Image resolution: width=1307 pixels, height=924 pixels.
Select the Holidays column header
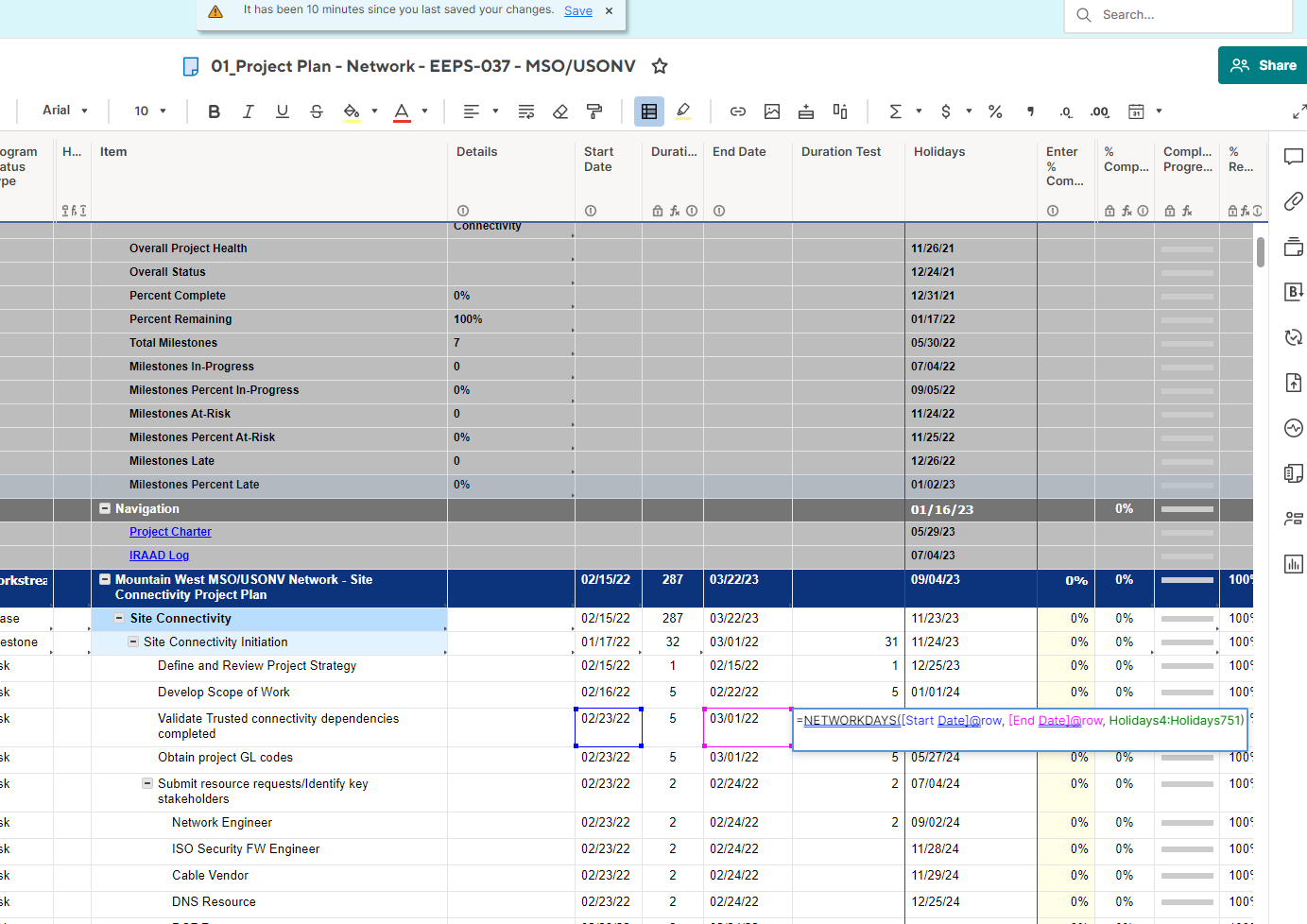tap(972, 180)
